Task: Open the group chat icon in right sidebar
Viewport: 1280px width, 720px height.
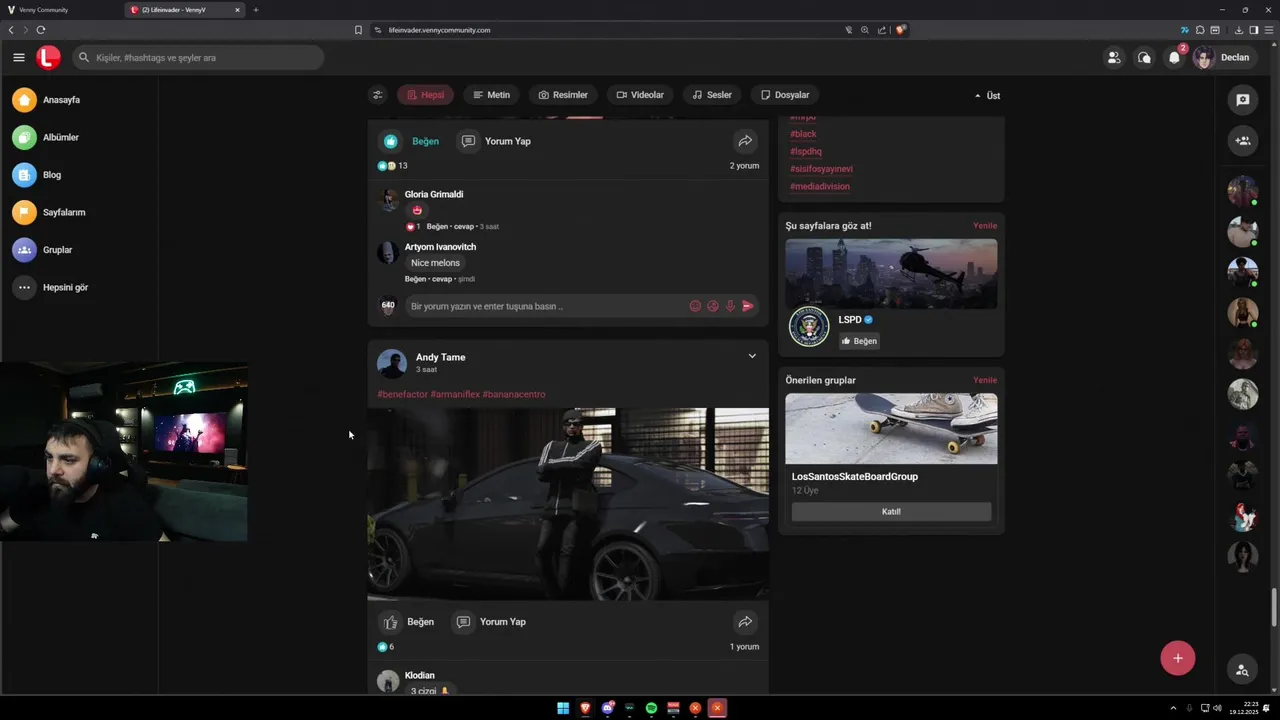Action: coord(1242,141)
